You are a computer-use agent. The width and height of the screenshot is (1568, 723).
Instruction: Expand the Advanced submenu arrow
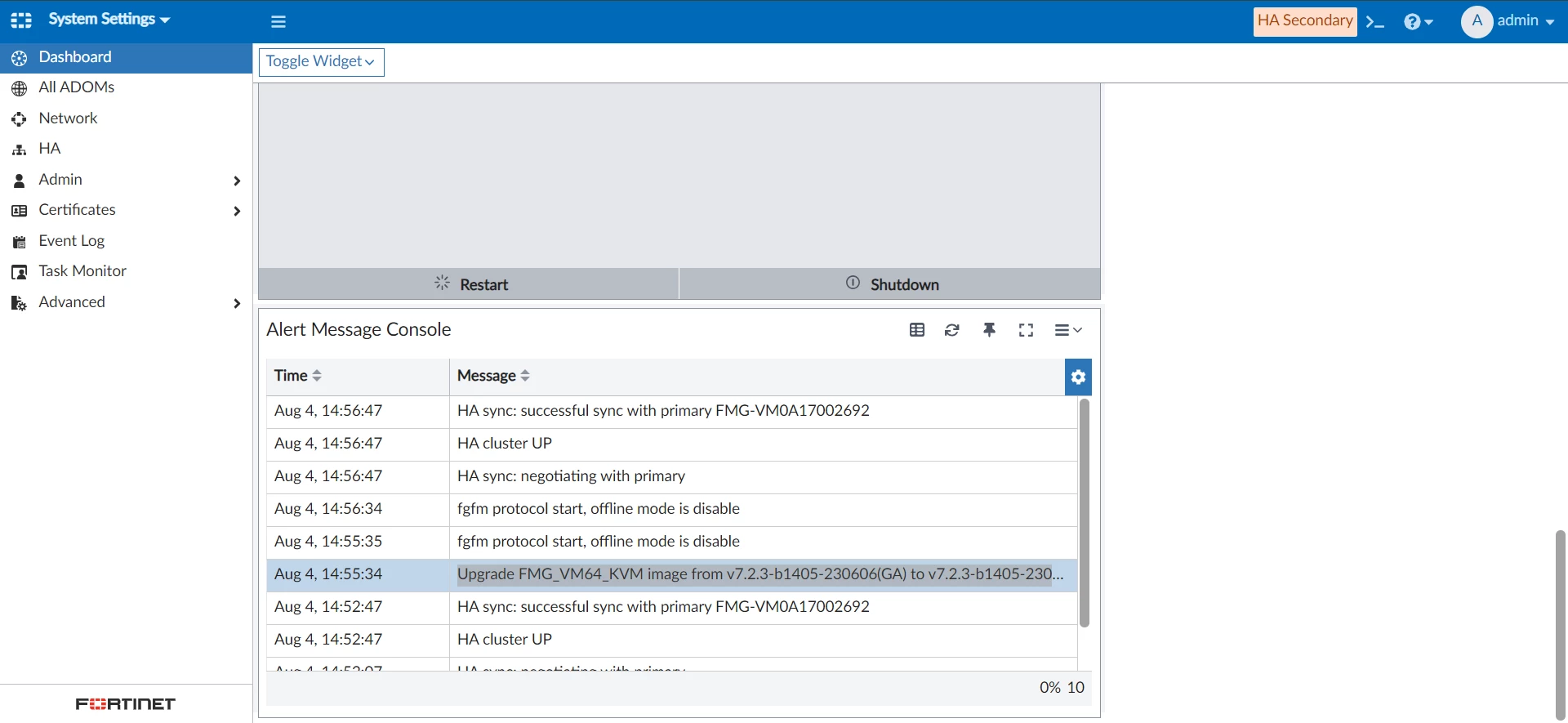pyautogui.click(x=237, y=303)
